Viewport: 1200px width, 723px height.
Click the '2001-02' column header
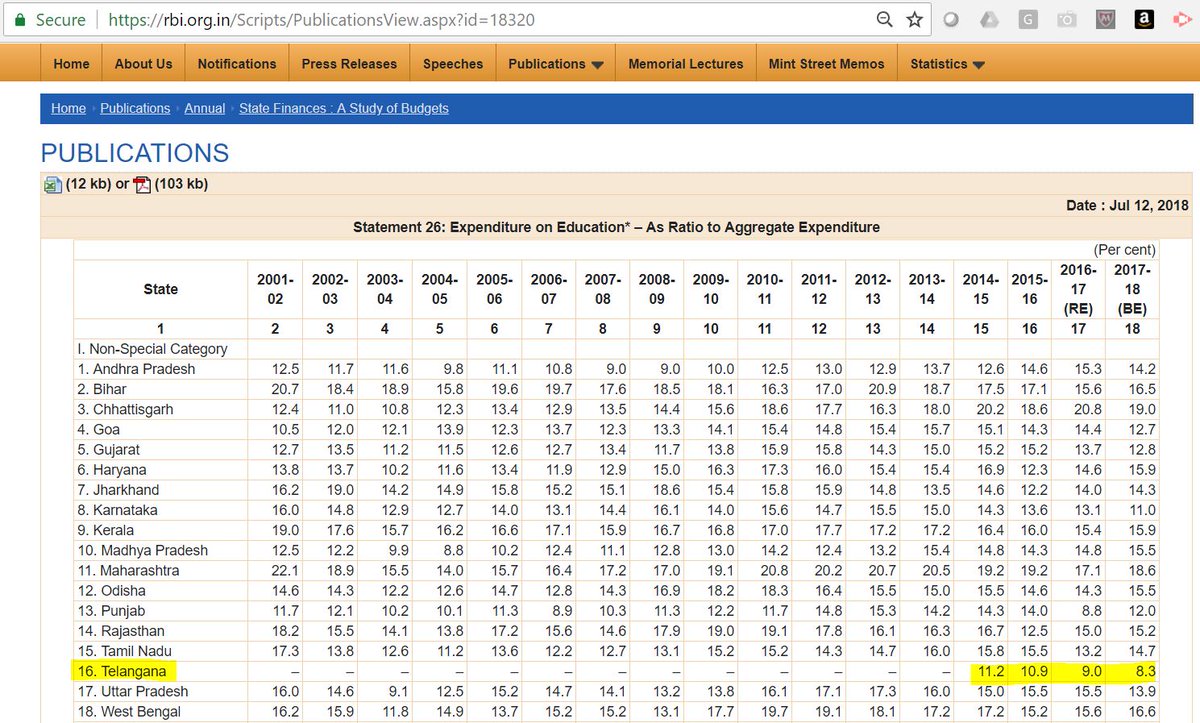coord(275,289)
